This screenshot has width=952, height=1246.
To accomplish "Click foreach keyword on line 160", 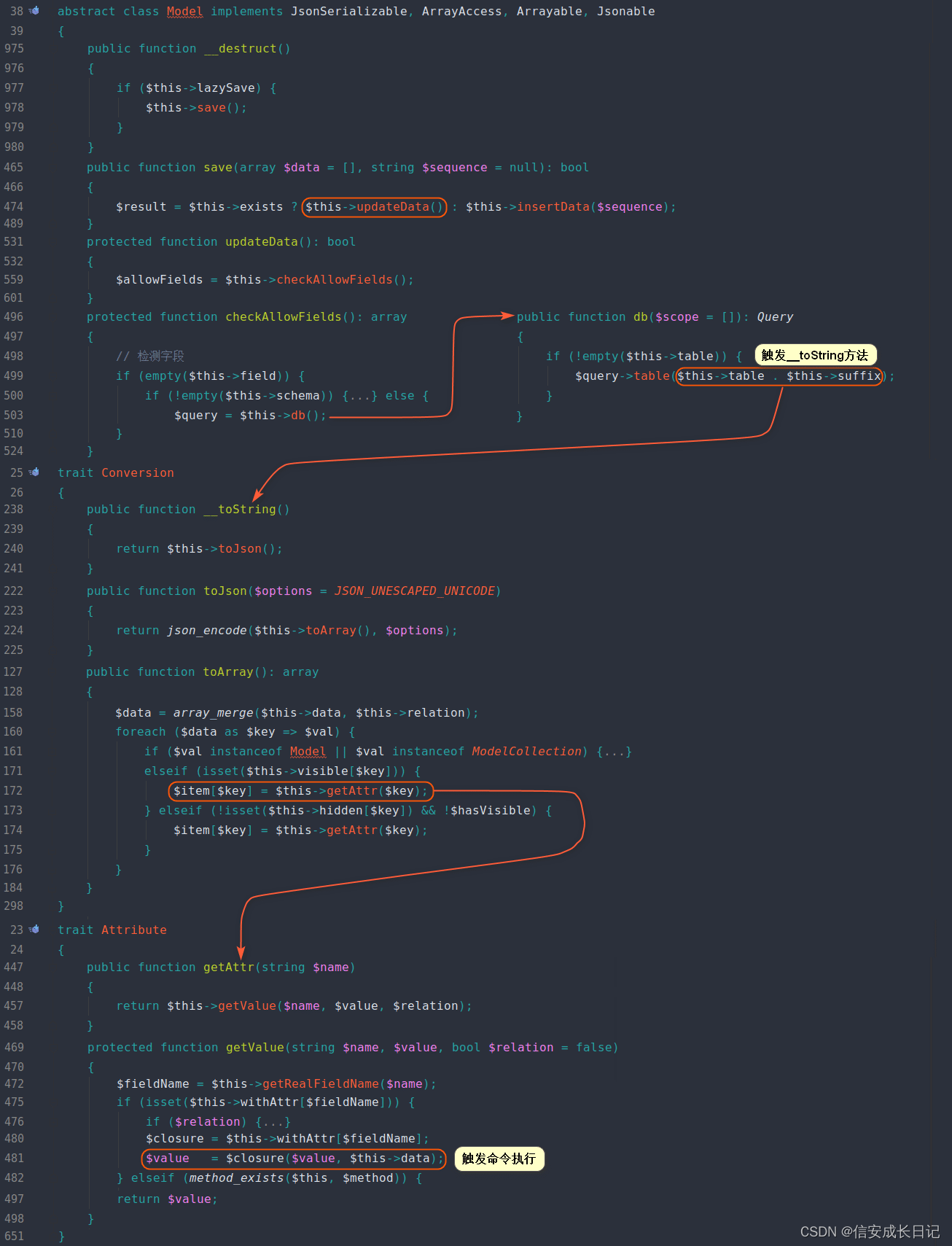I will point(141,732).
